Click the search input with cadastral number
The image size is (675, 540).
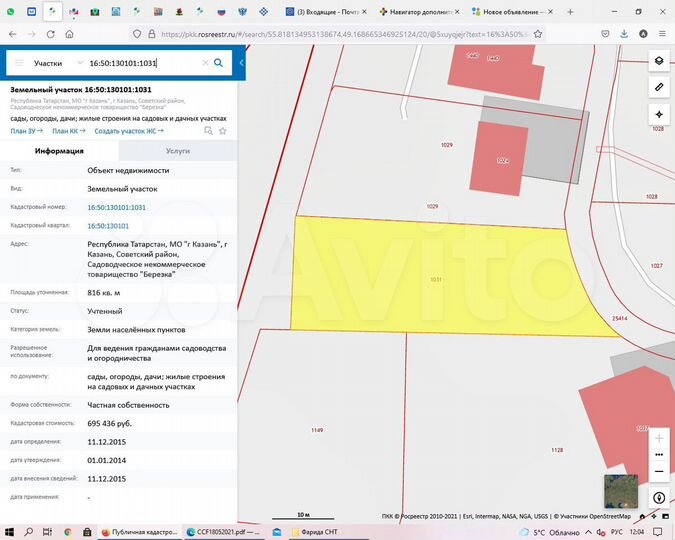pos(142,63)
